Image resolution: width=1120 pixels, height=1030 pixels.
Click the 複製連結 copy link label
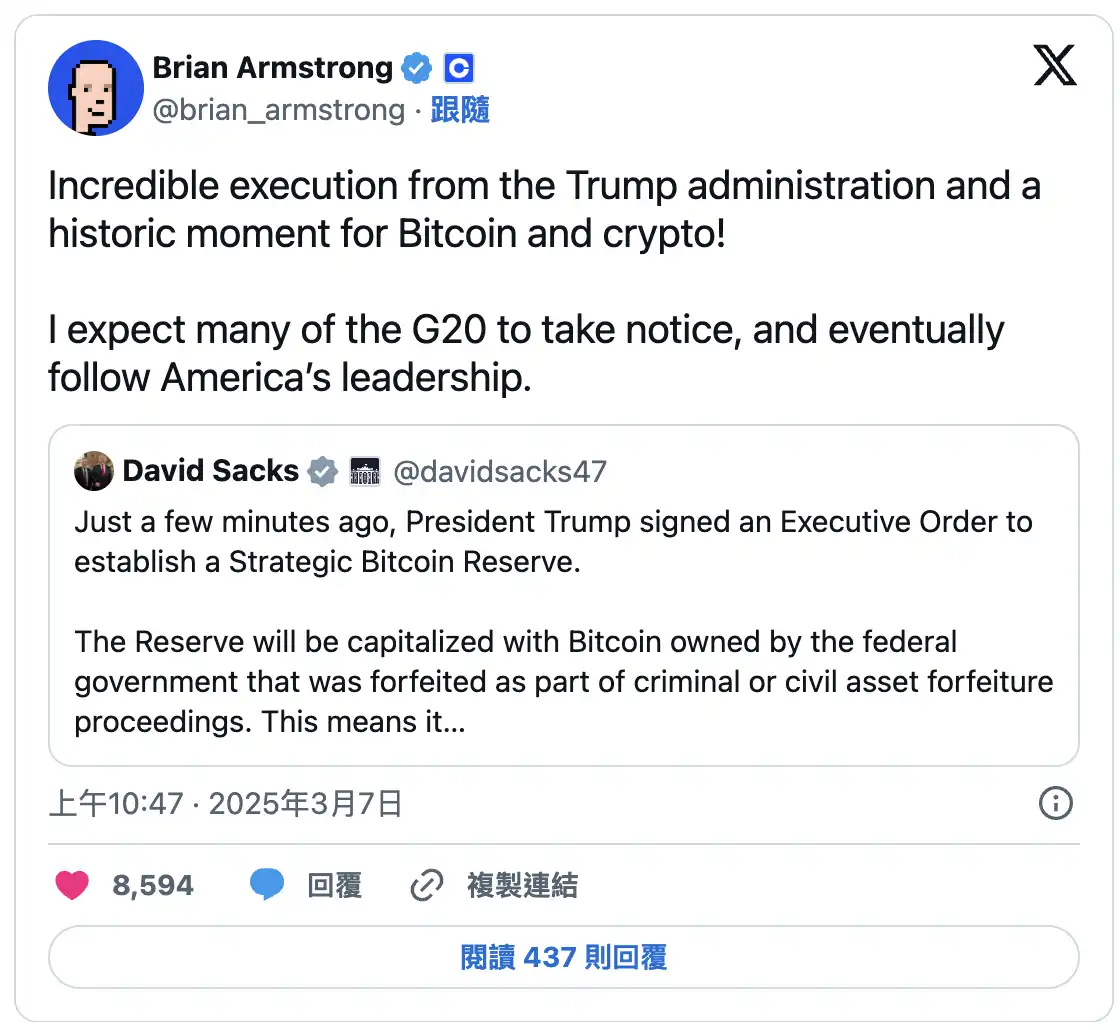[522, 885]
